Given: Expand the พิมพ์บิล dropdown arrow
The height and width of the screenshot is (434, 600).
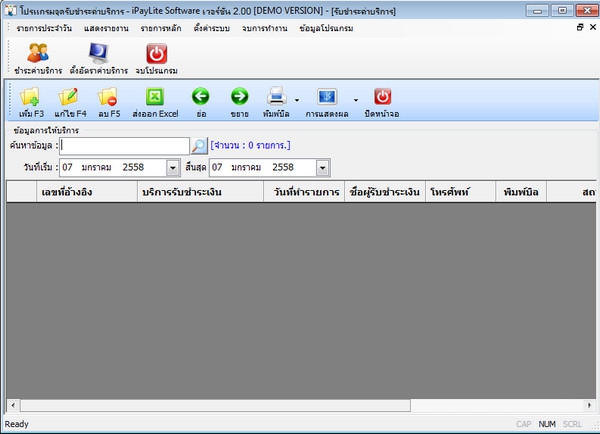Looking at the screenshot, I should tap(297, 100).
